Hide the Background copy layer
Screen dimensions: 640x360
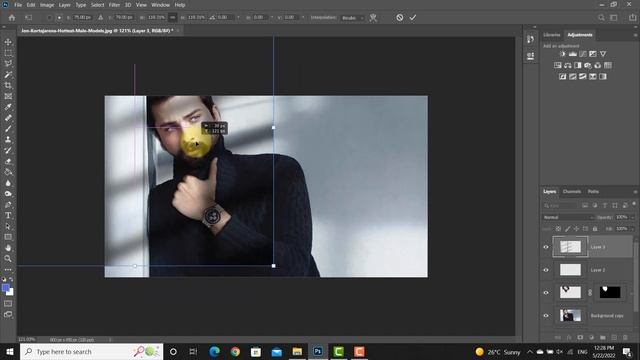pos(546,316)
